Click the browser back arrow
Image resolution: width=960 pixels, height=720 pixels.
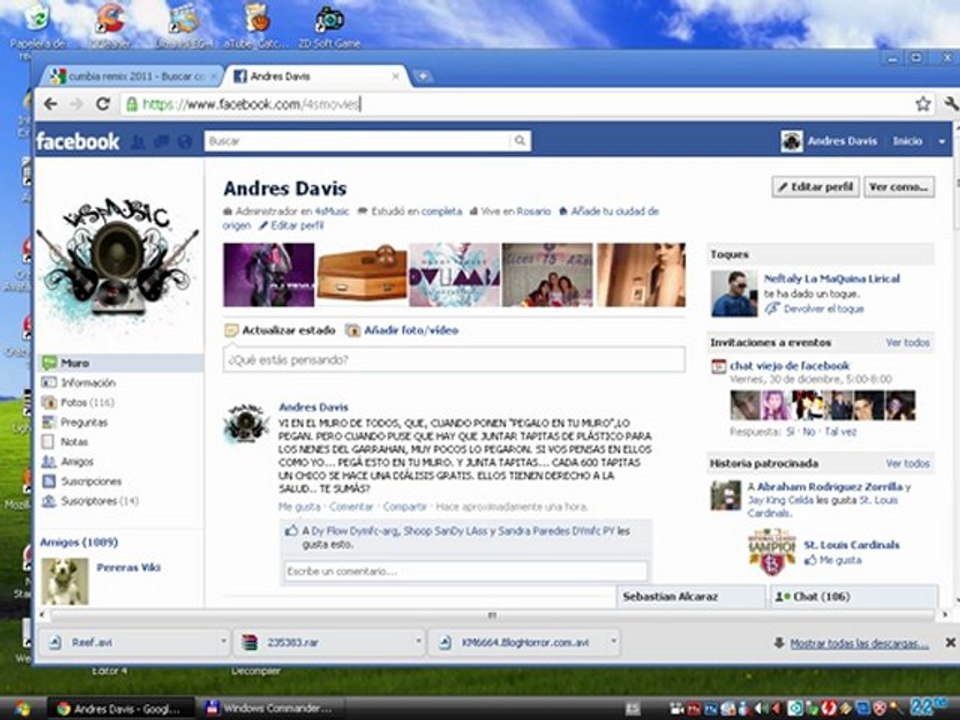click(x=50, y=104)
